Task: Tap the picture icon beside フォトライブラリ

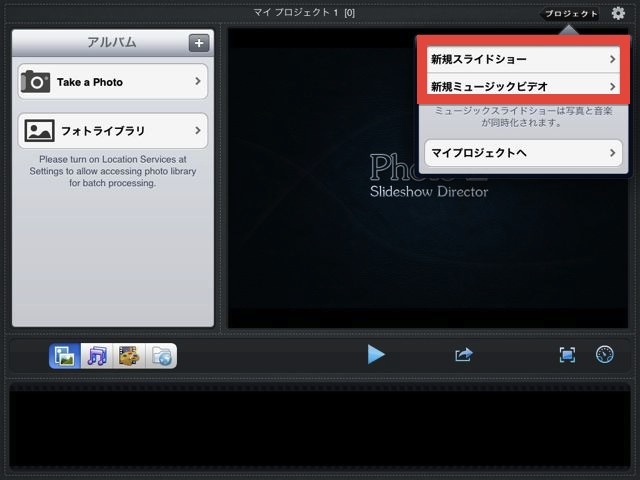Action: click(x=39, y=131)
